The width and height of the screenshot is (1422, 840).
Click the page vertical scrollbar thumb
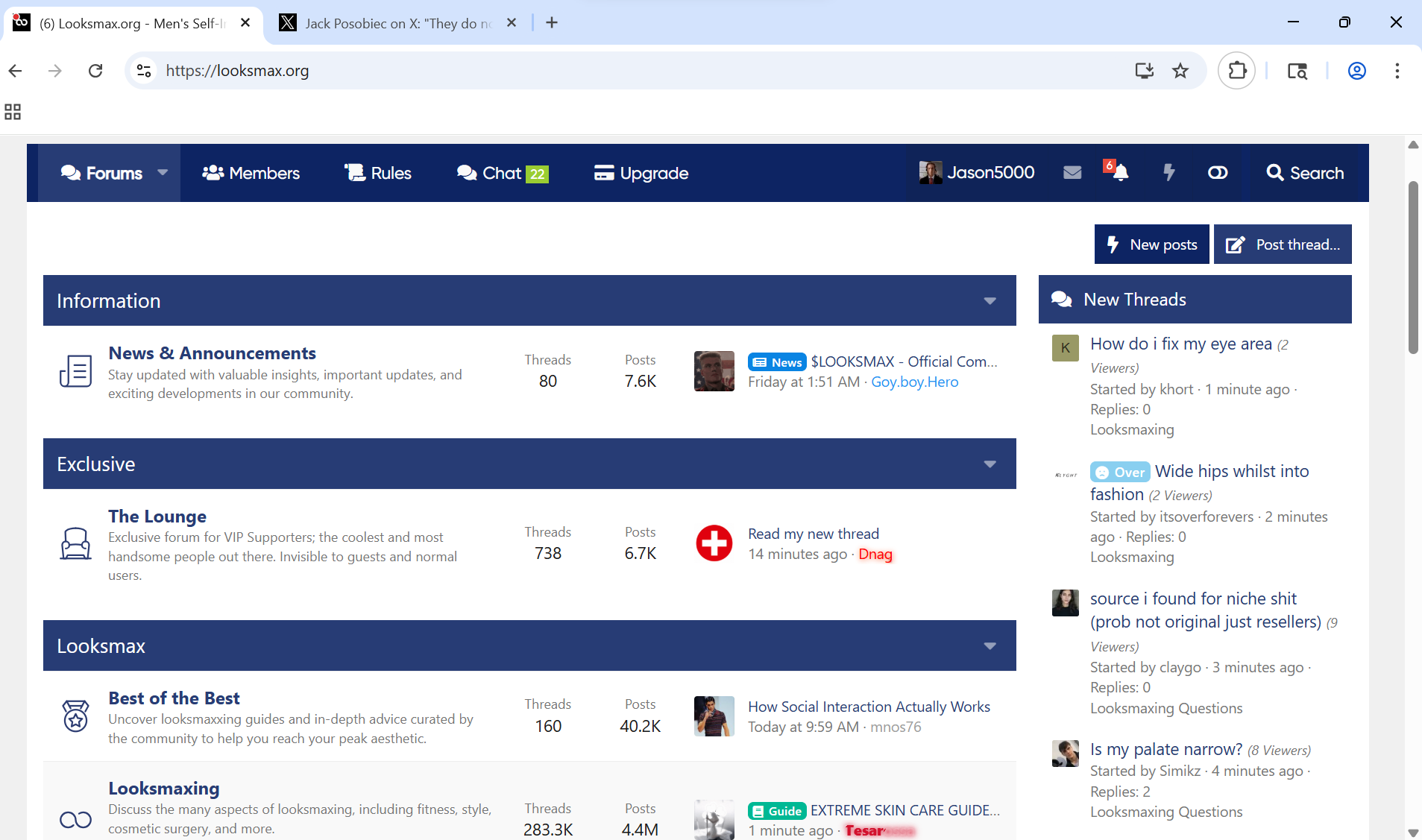pos(1413,267)
